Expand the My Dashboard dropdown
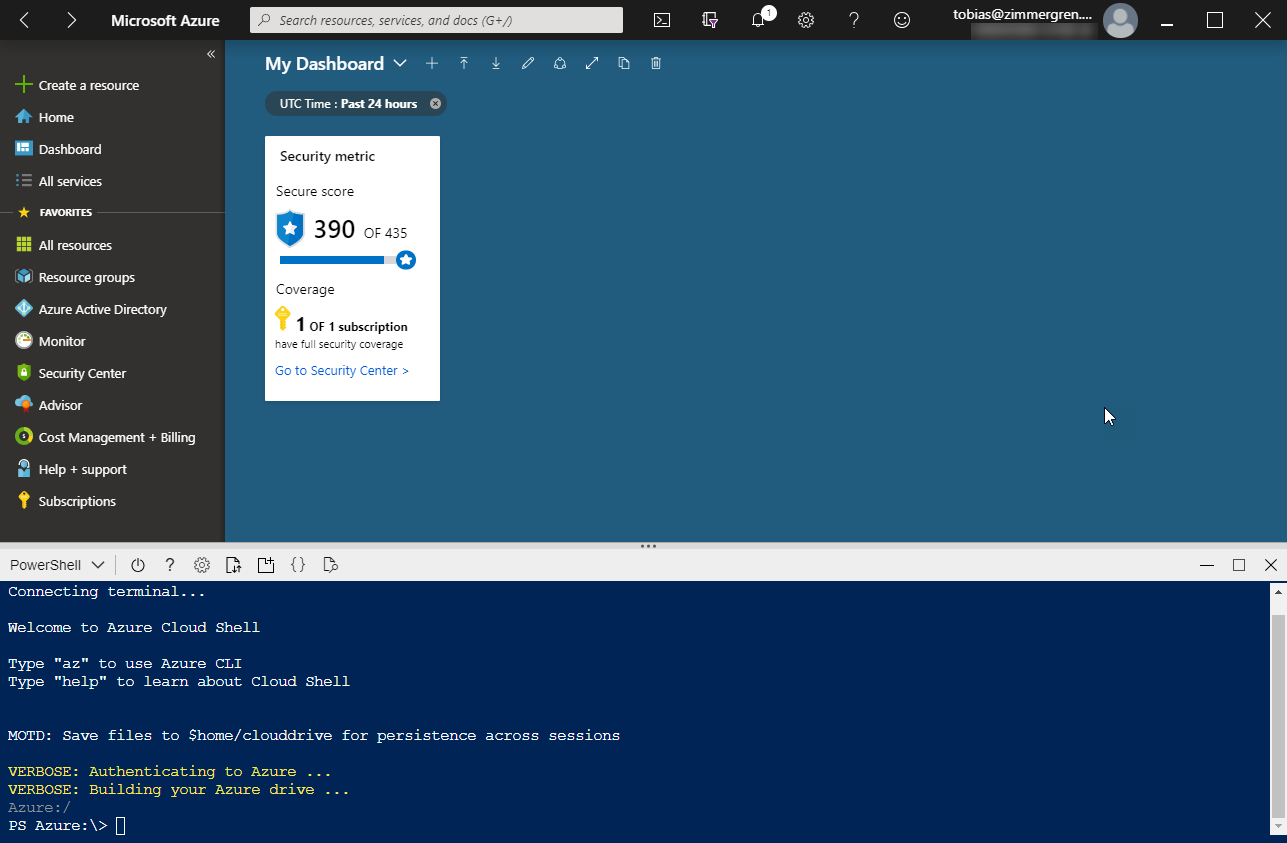The image size is (1287, 843). click(400, 63)
